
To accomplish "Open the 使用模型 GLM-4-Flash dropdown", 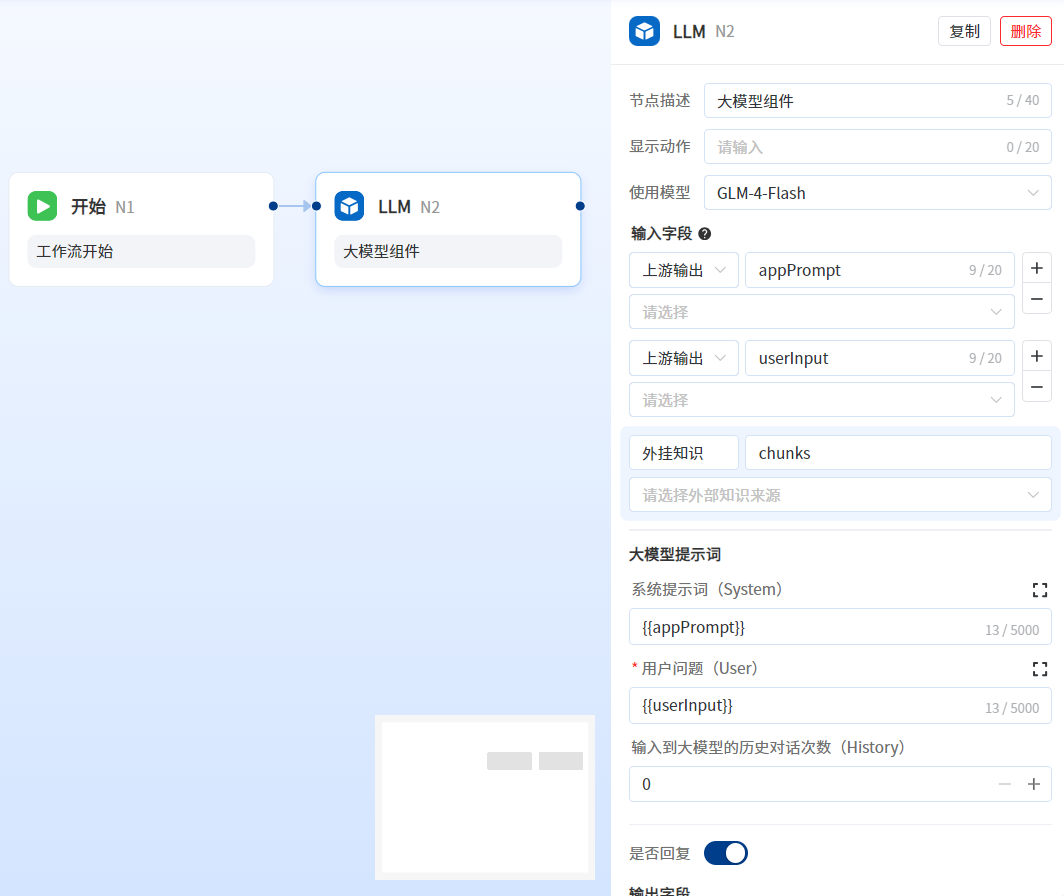I will click(877, 193).
